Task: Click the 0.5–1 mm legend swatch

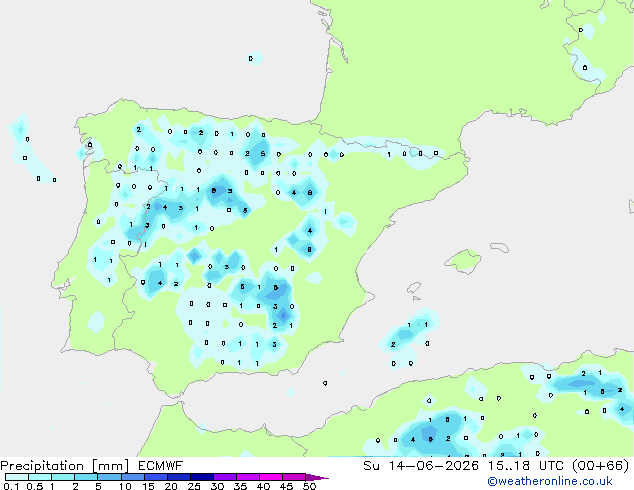Action: click(40, 477)
